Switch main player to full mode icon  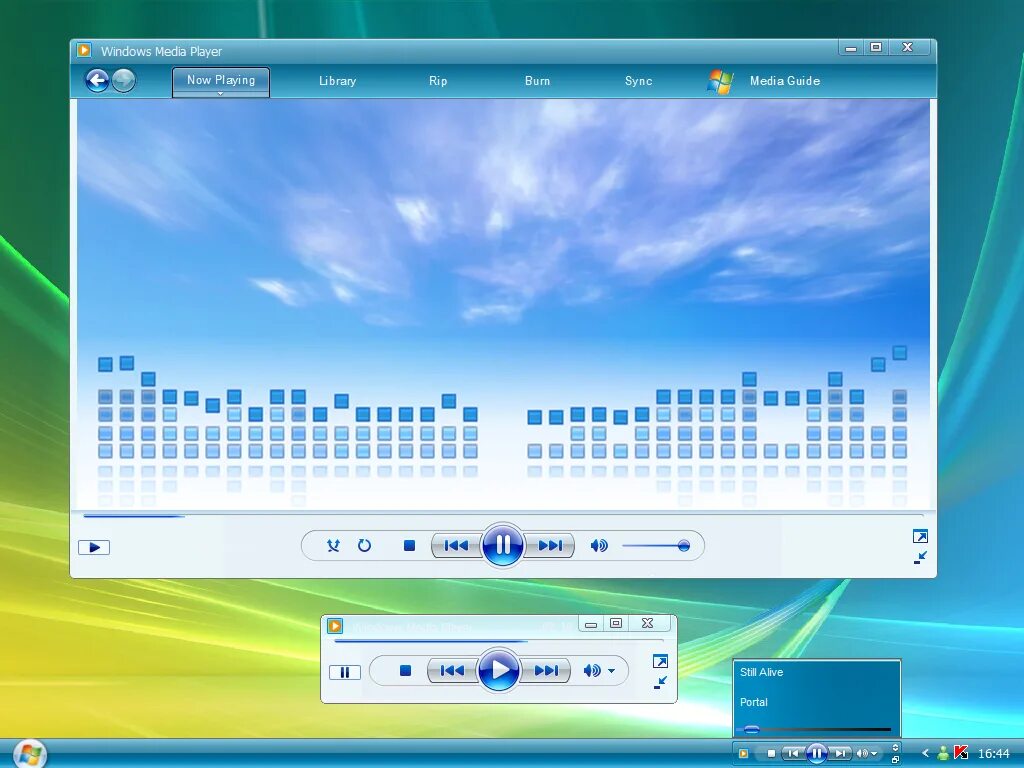click(920, 536)
